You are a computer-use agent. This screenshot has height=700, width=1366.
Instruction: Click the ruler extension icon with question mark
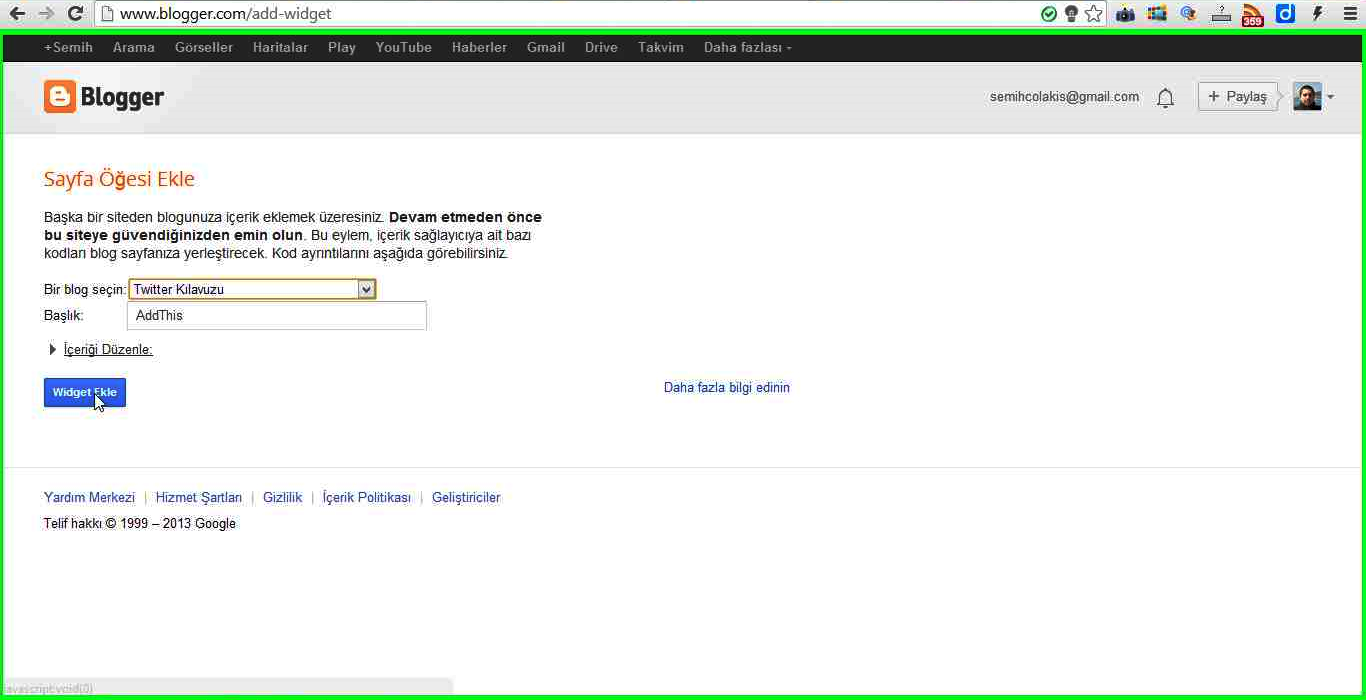[x=1221, y=14]
